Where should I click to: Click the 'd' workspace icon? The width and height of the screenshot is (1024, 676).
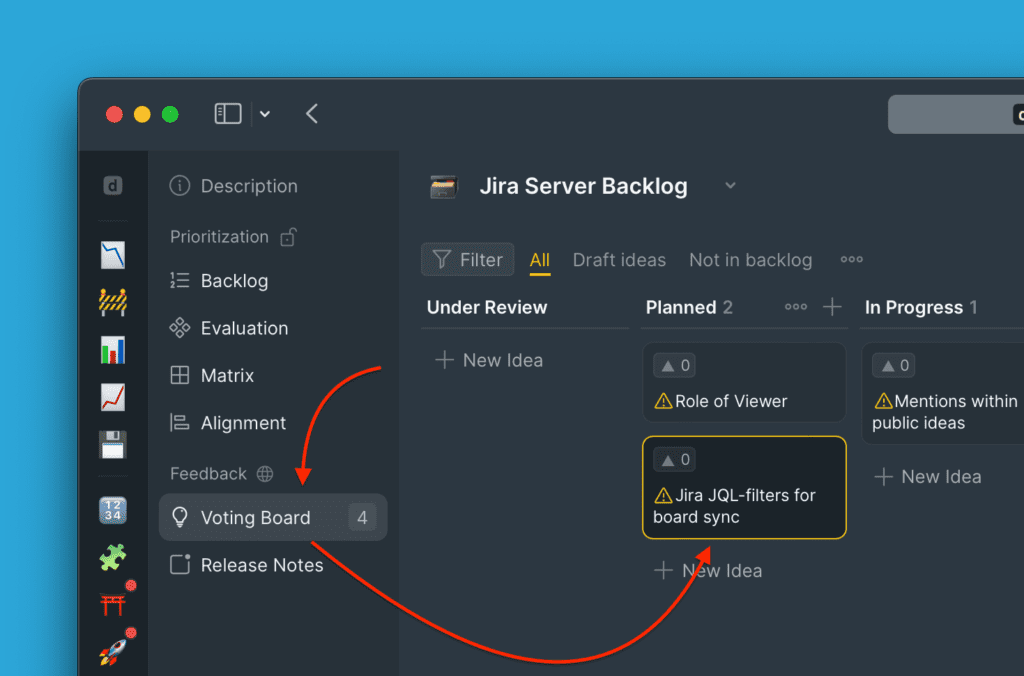point(113,186)
